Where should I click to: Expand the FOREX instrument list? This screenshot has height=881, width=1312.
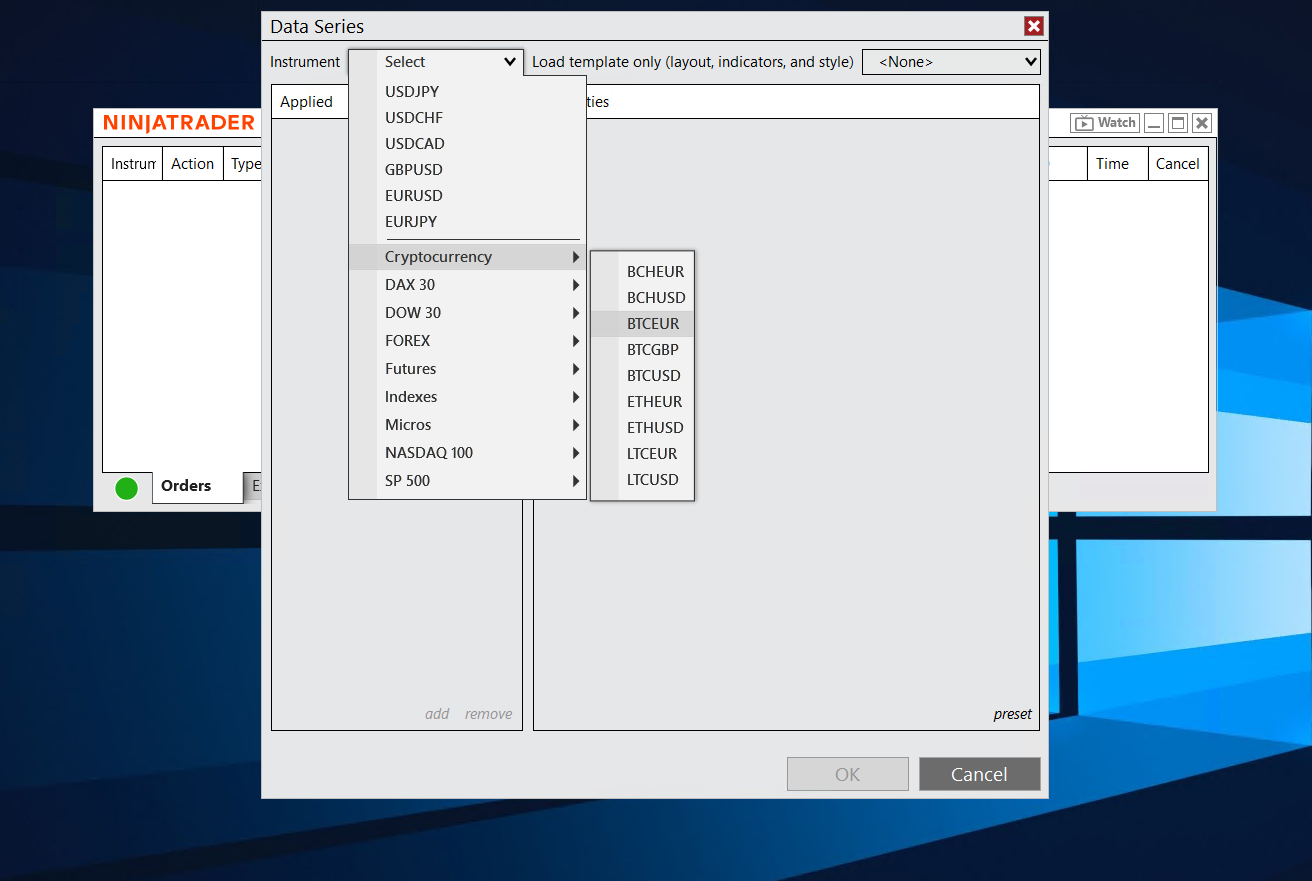[467, 341]
